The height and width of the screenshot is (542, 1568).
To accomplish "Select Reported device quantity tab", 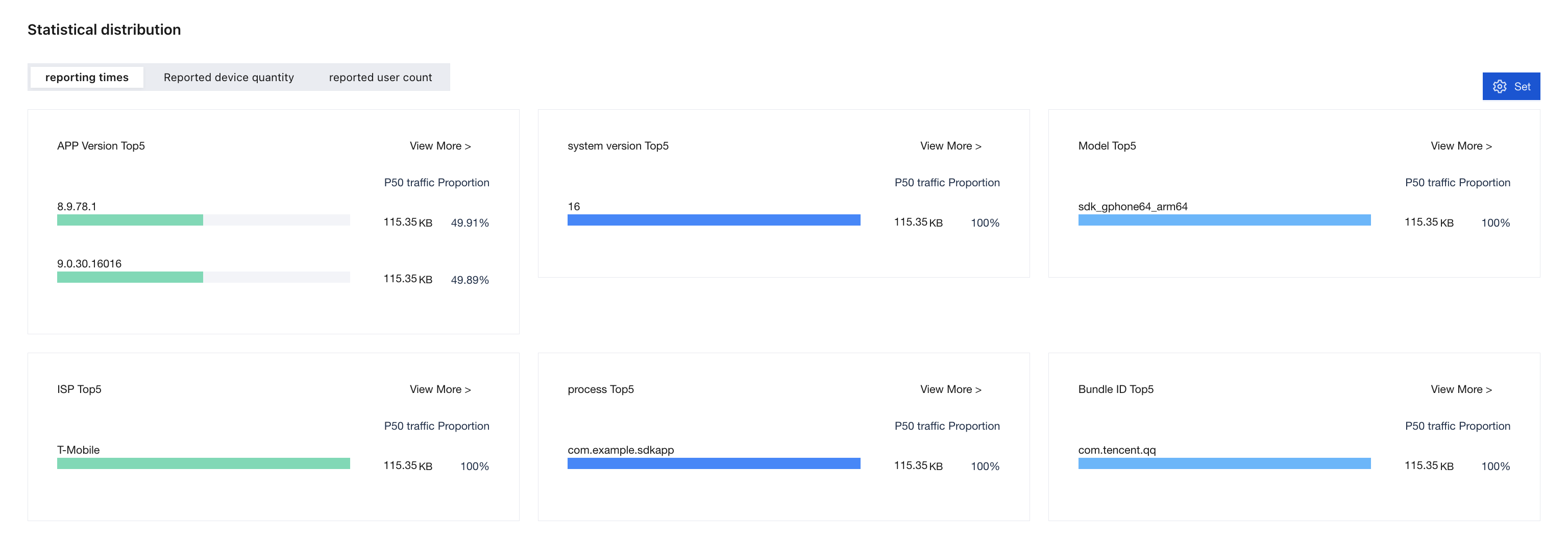I will pyautogui.click(x=229, y=77).
